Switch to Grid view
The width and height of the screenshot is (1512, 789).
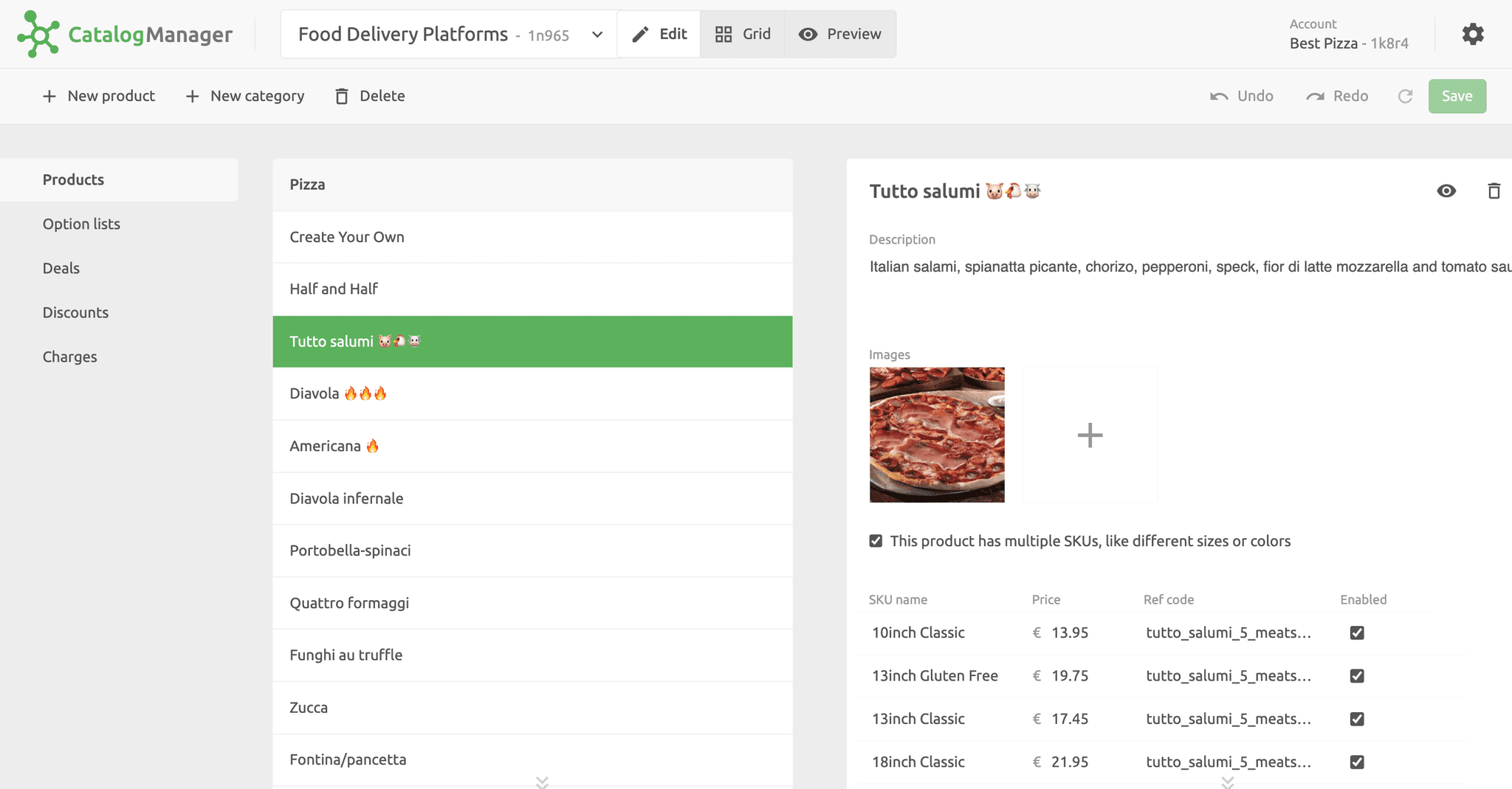pos(743,34)
